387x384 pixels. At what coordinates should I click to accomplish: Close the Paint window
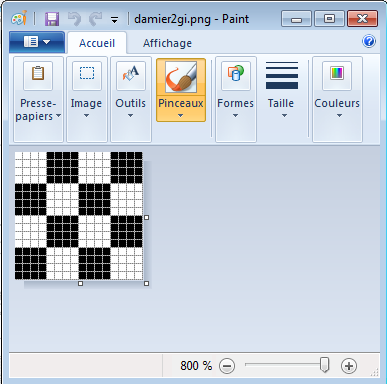coord(362,19)
